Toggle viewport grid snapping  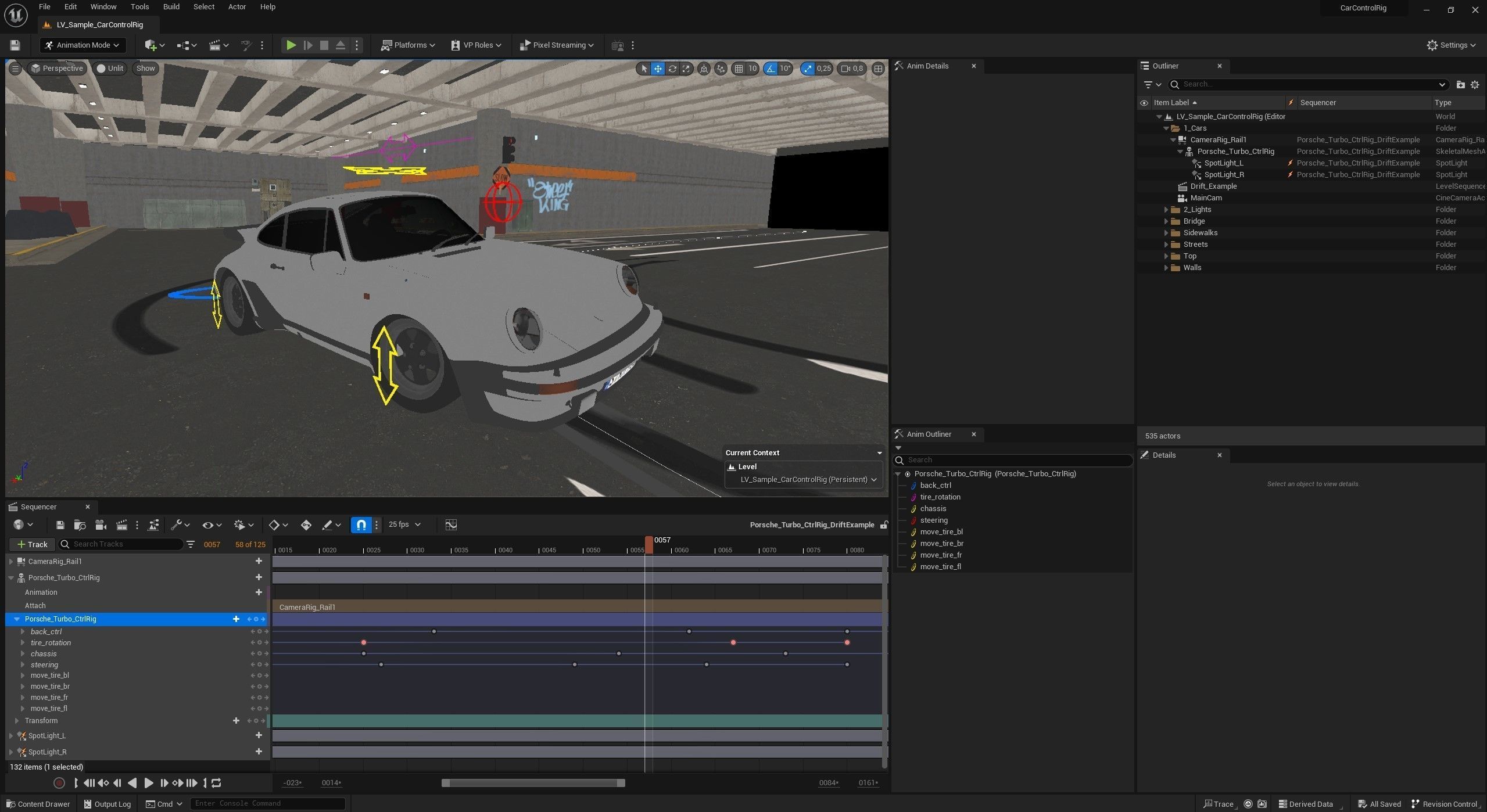click(739, 69)
